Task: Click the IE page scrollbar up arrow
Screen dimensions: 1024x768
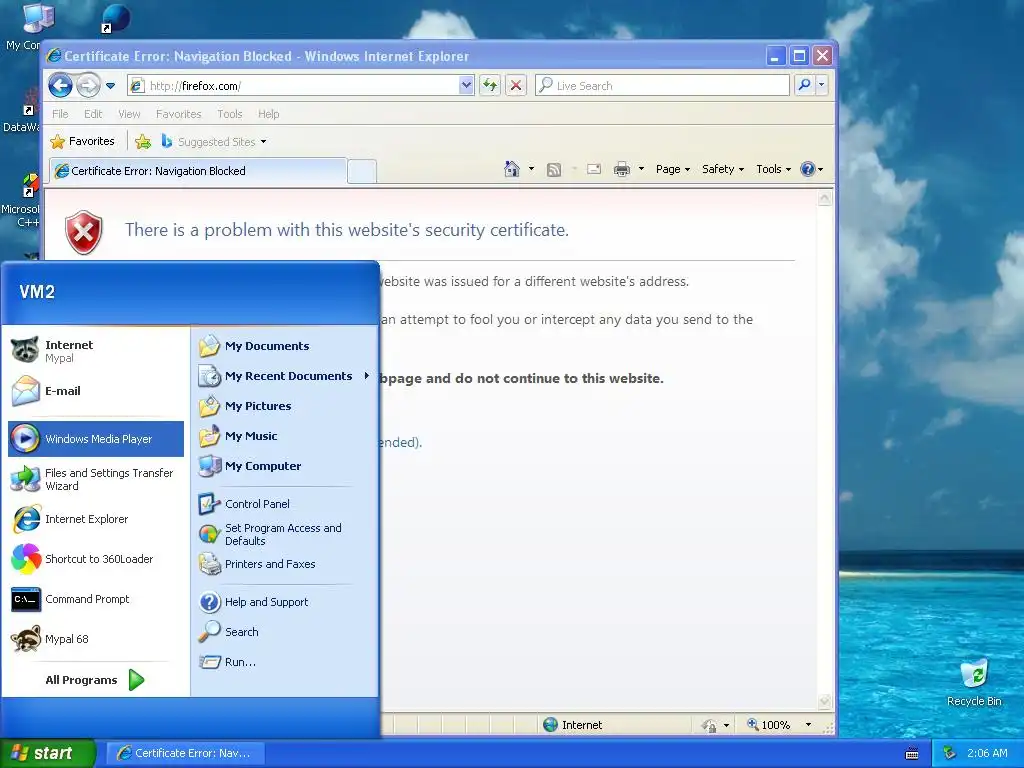Action: [x=825, y=198]
